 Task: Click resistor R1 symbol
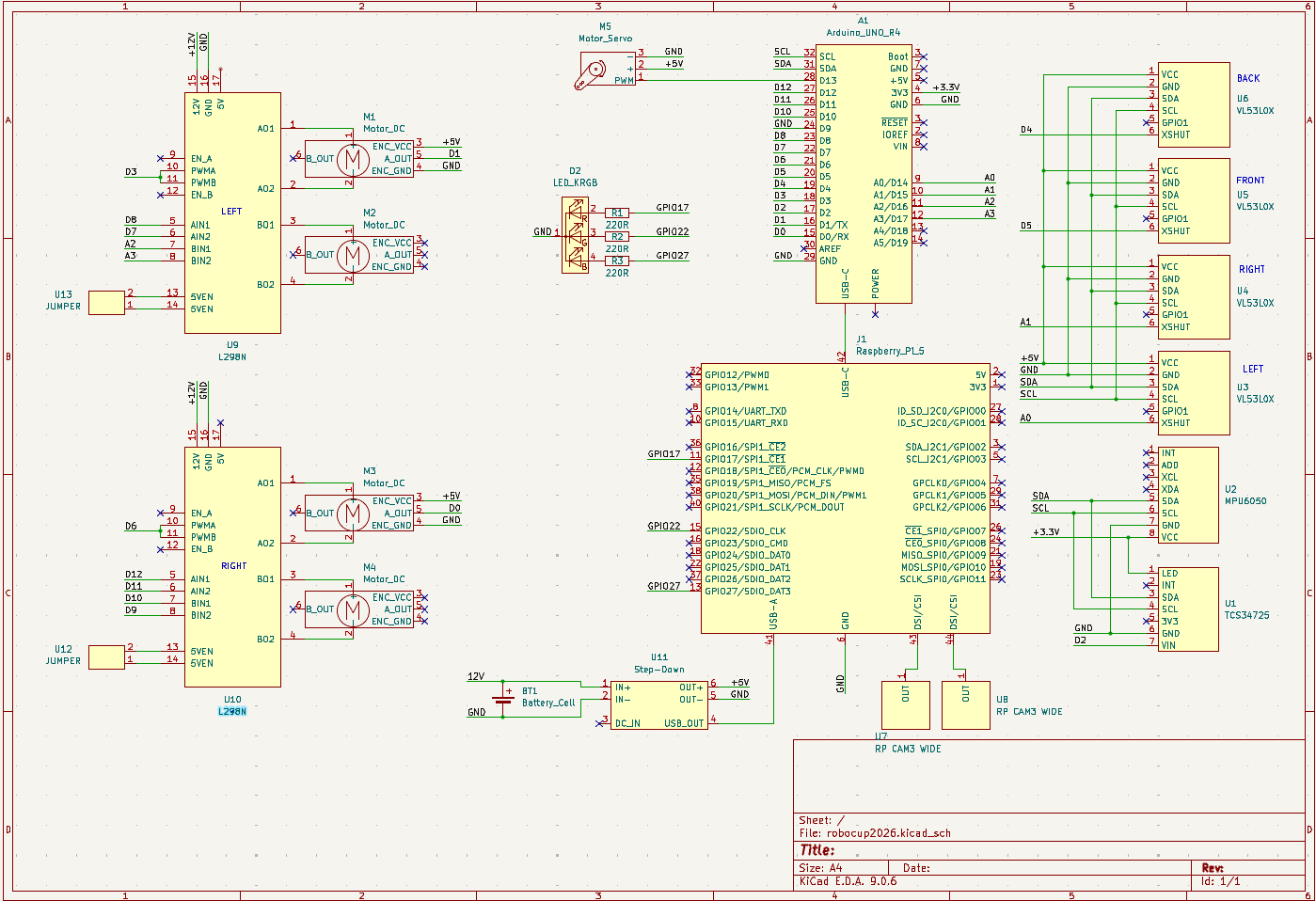pos(617,213)
